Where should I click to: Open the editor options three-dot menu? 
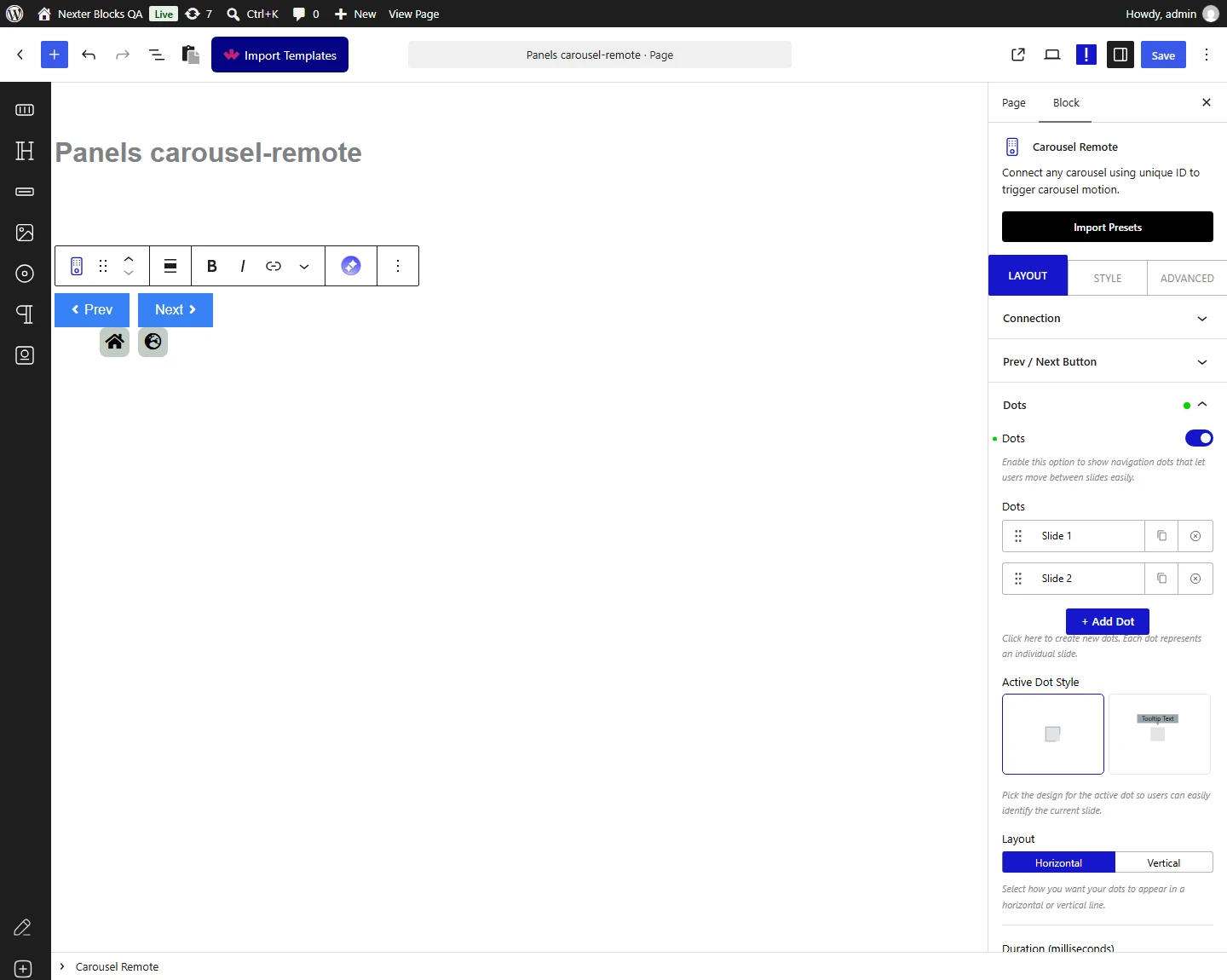point(1207,55)
